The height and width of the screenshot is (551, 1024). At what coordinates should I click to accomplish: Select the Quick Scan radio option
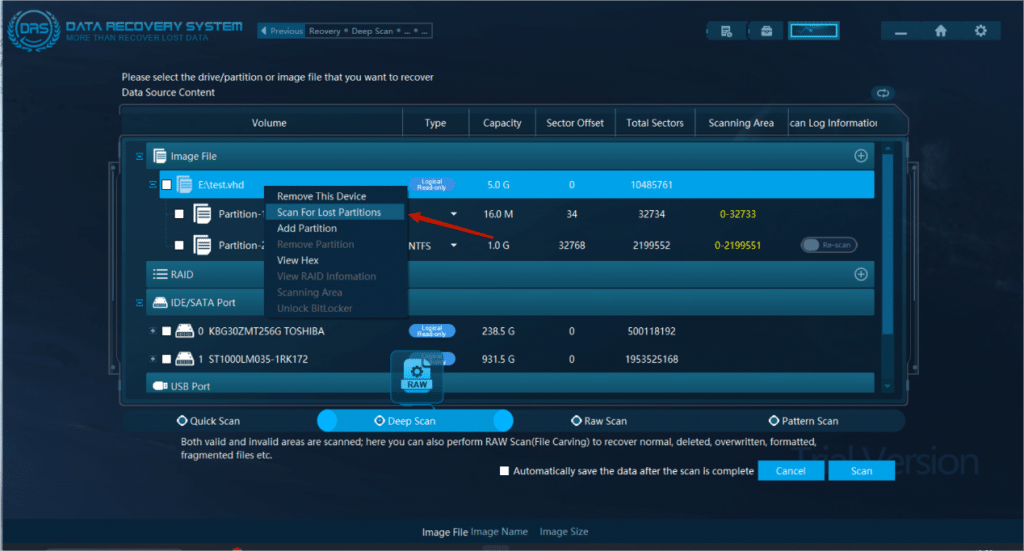pyautogui.click(x=182, y=421)
